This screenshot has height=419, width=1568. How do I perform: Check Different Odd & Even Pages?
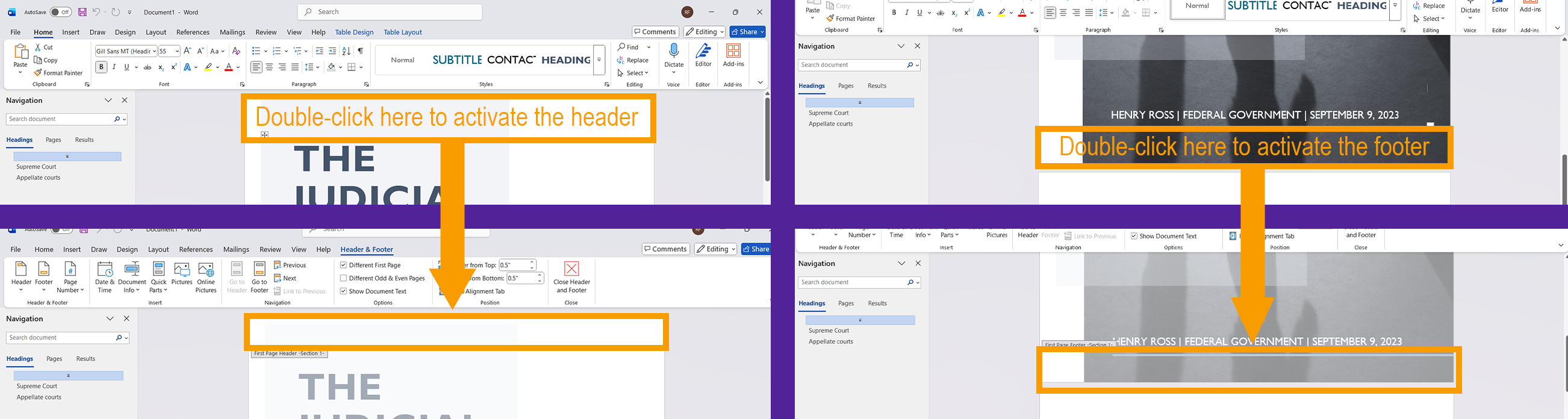(344, 279)
